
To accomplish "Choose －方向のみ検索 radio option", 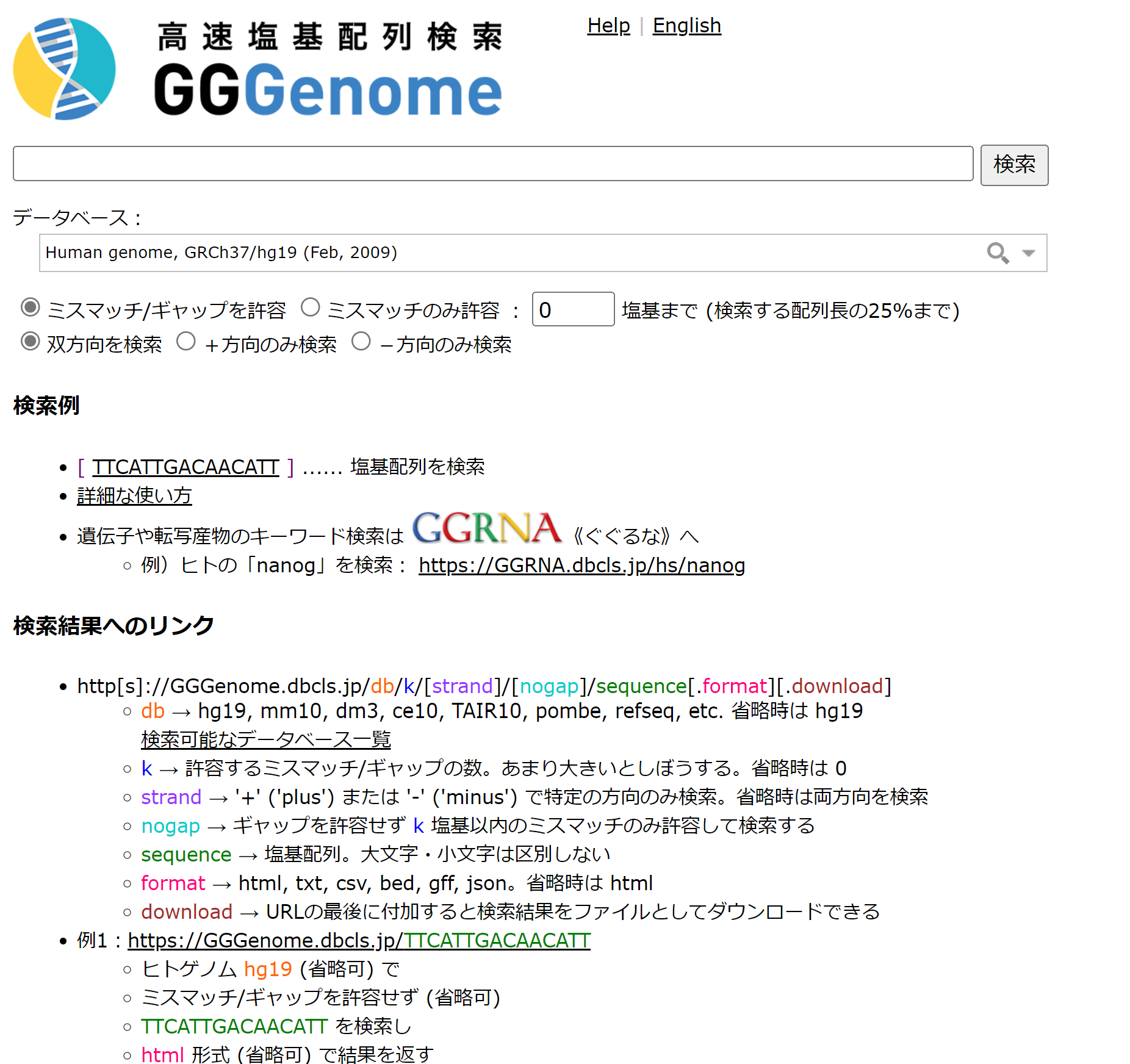I will 361,342.
